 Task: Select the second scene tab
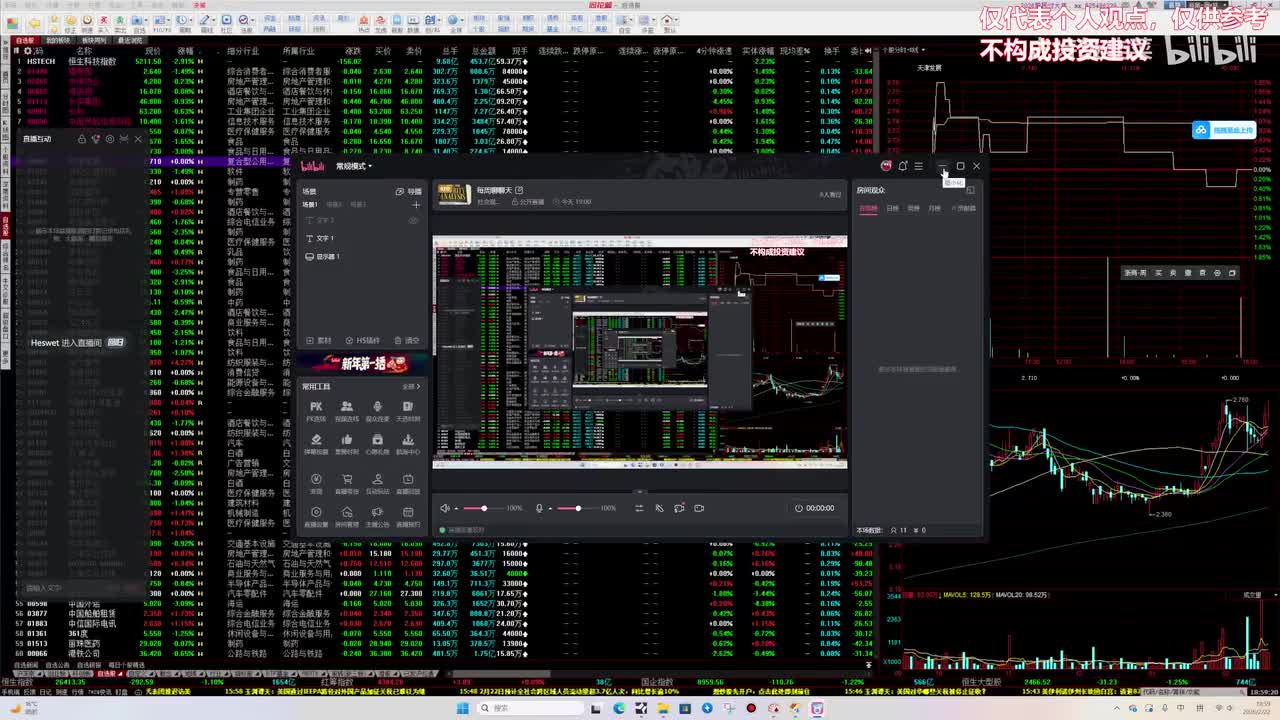[334, 204]
